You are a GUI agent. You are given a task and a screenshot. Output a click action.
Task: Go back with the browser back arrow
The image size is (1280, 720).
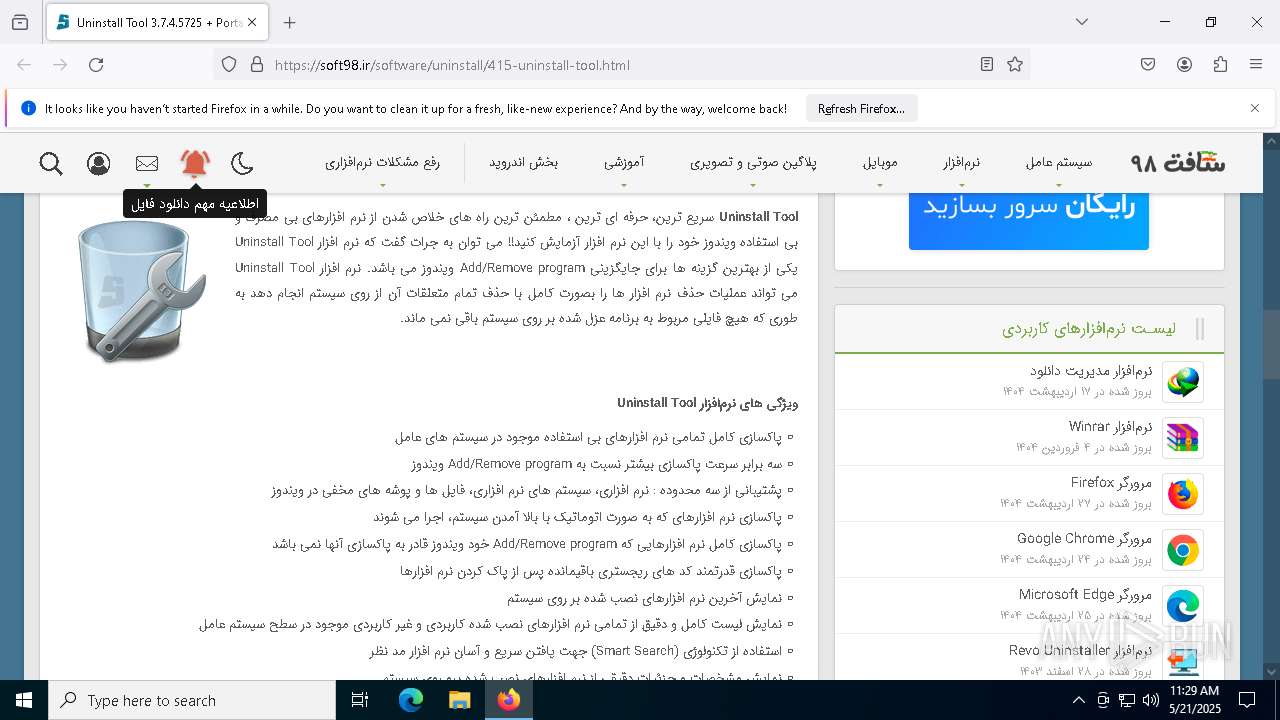coord(24,65)
